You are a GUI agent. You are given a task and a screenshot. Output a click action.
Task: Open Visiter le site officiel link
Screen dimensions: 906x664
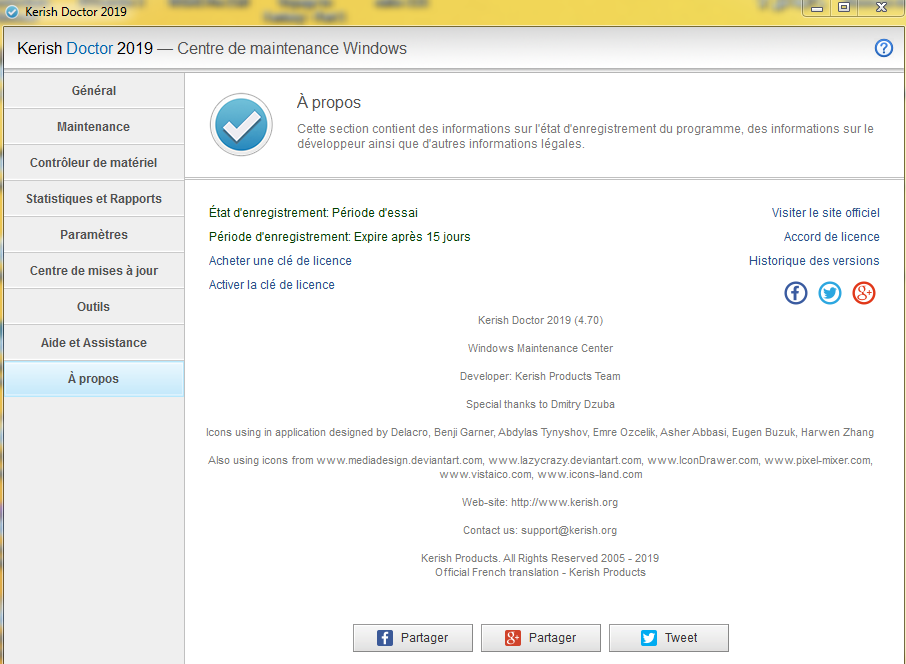click(x=826, y=213)
